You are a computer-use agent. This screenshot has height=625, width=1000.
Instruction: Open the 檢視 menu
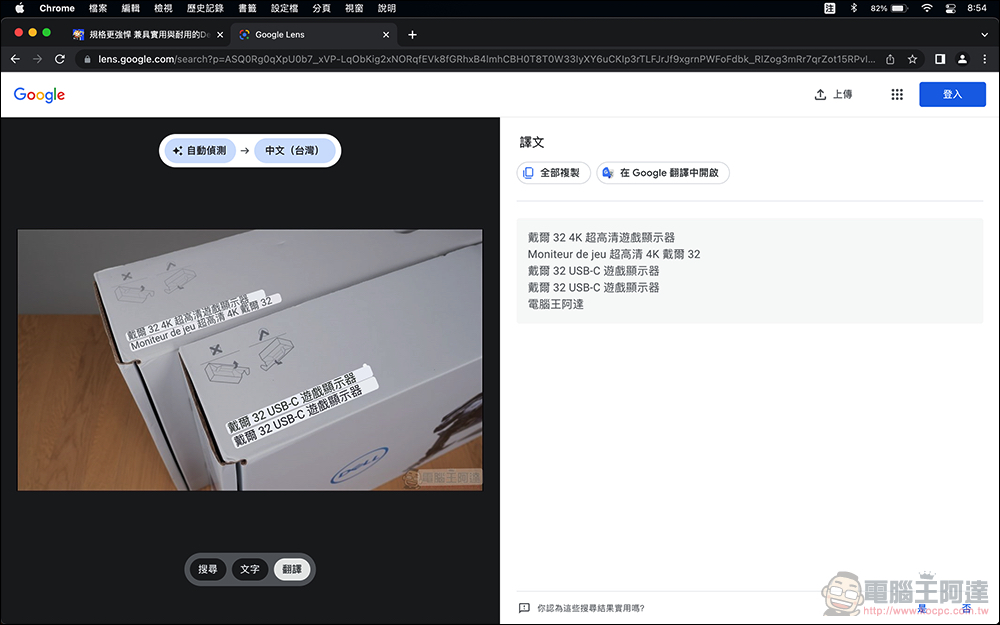pos(163,8)
